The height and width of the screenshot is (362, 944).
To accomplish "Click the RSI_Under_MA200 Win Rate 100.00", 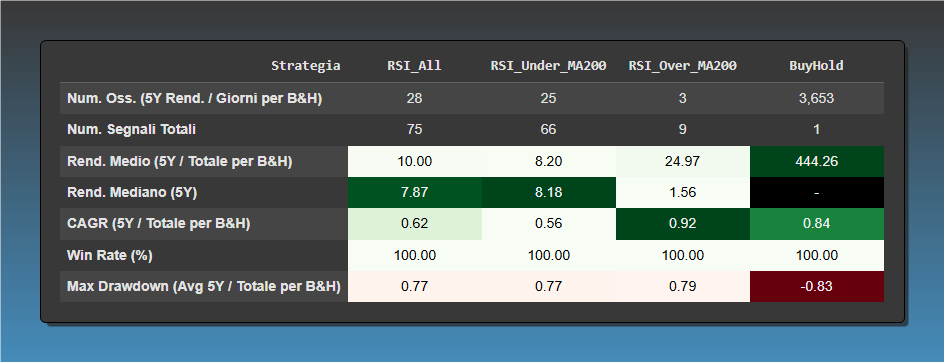I will click(x=549, y=255).
